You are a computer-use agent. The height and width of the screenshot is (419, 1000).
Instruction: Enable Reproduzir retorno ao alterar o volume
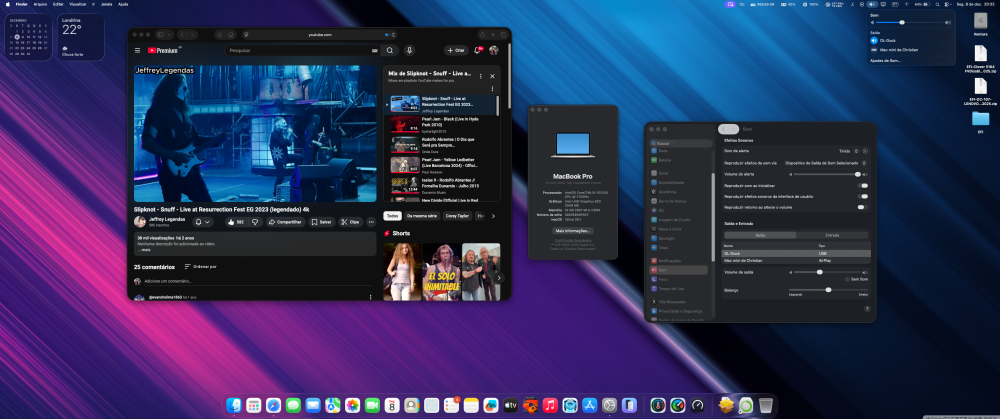point(863,207)
